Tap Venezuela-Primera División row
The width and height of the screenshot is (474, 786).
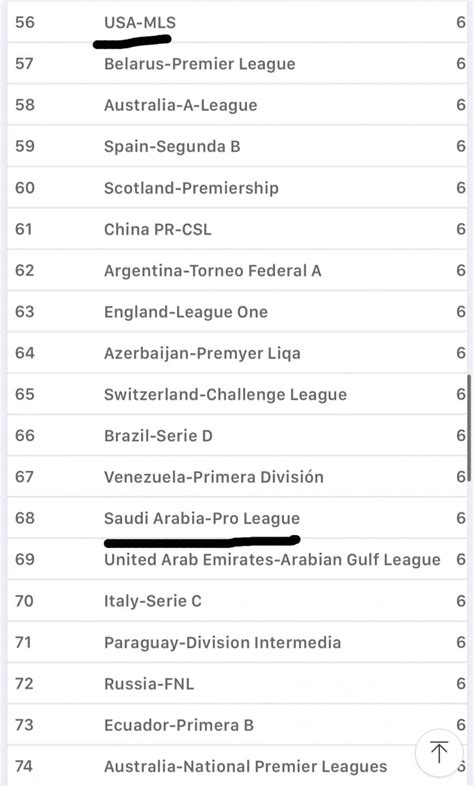(237, 477)
